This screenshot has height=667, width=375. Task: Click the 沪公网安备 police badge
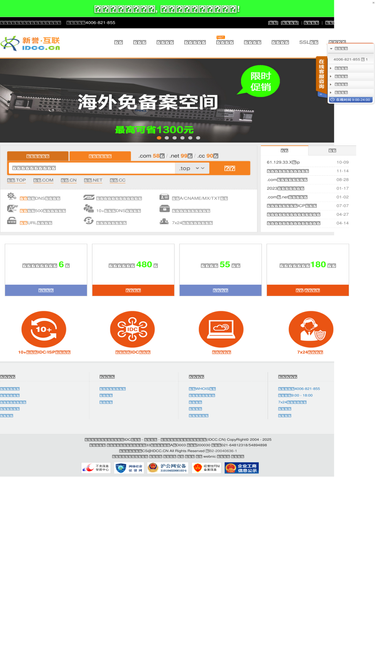pyautogui.click(x=168, y=468)
